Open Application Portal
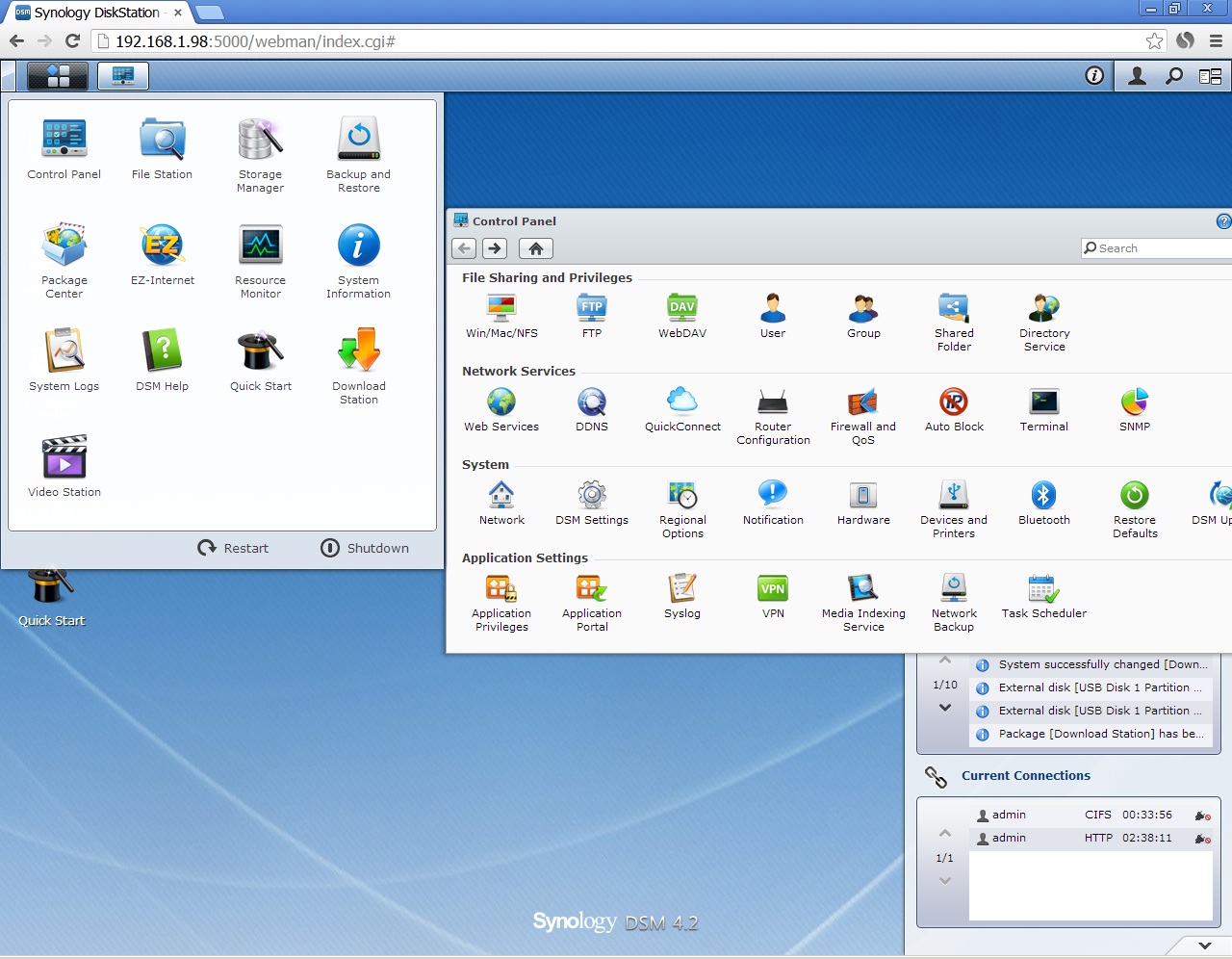 tap(592, 604)
